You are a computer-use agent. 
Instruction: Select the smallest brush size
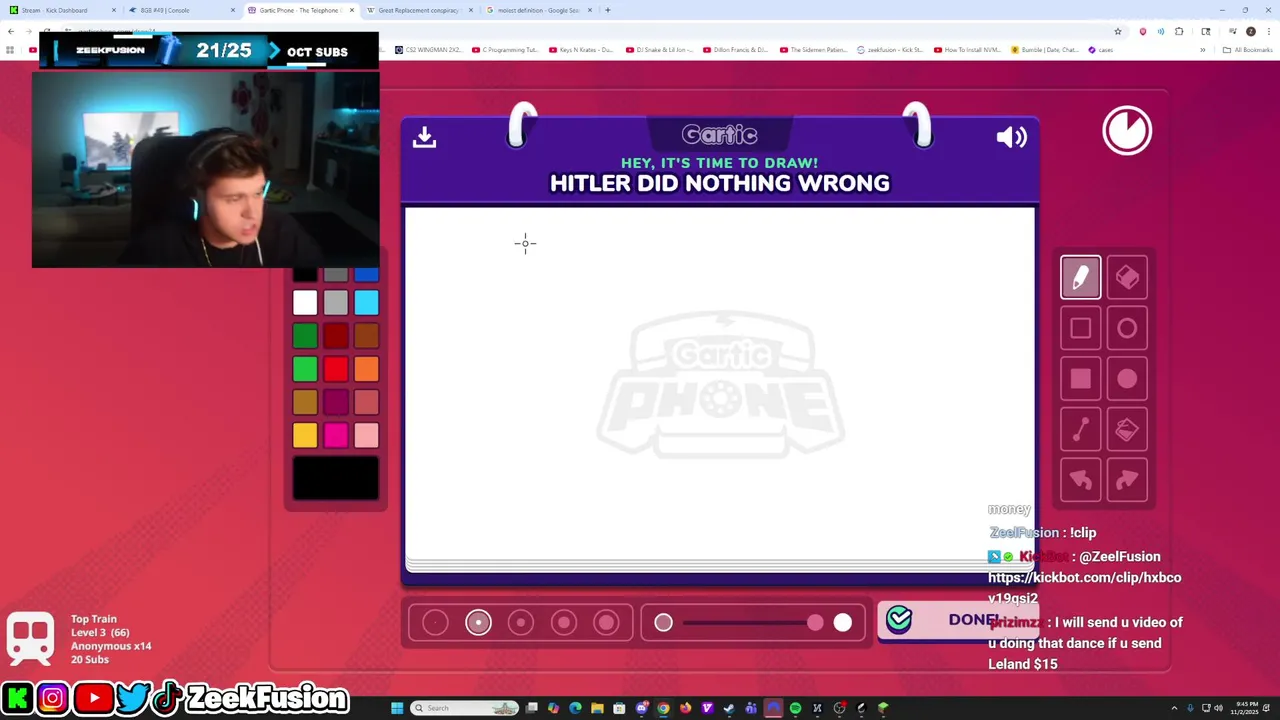(x=435, y=622)
